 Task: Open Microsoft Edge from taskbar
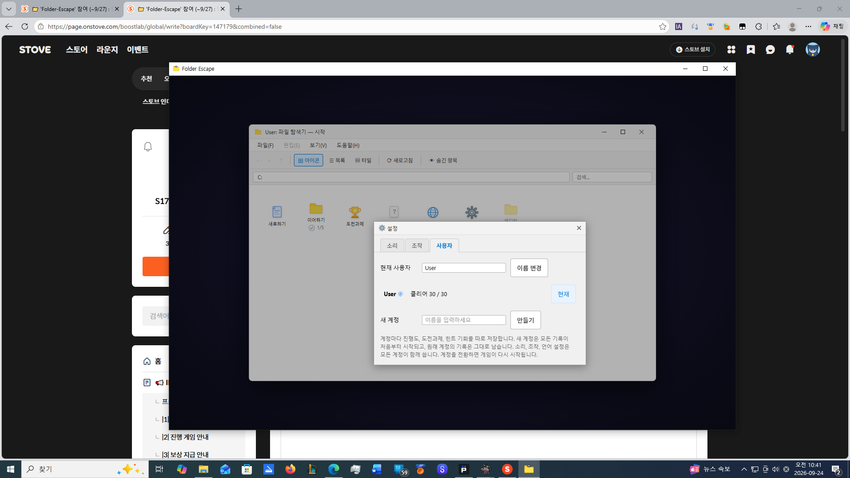click(x=333, y=469)
